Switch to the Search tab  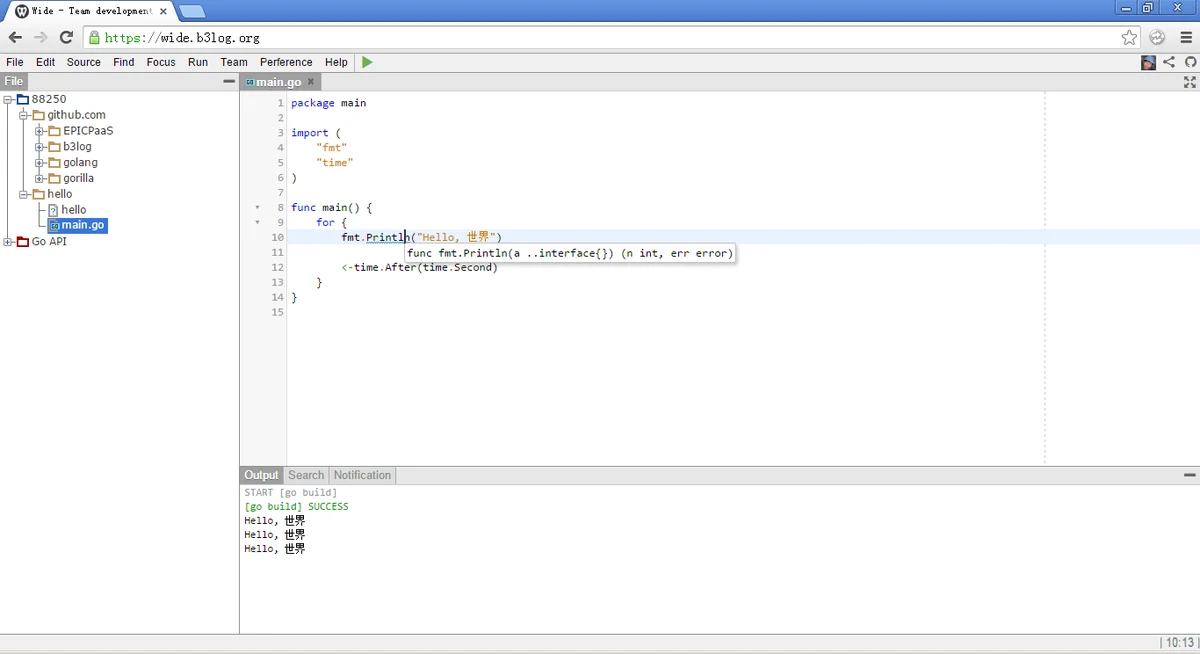point(306,475)
